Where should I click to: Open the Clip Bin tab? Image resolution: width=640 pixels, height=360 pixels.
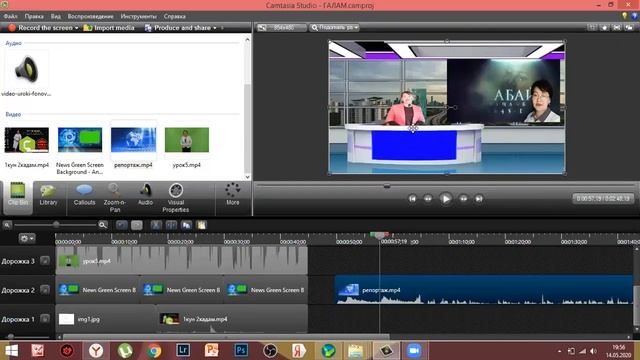[18, 198]
